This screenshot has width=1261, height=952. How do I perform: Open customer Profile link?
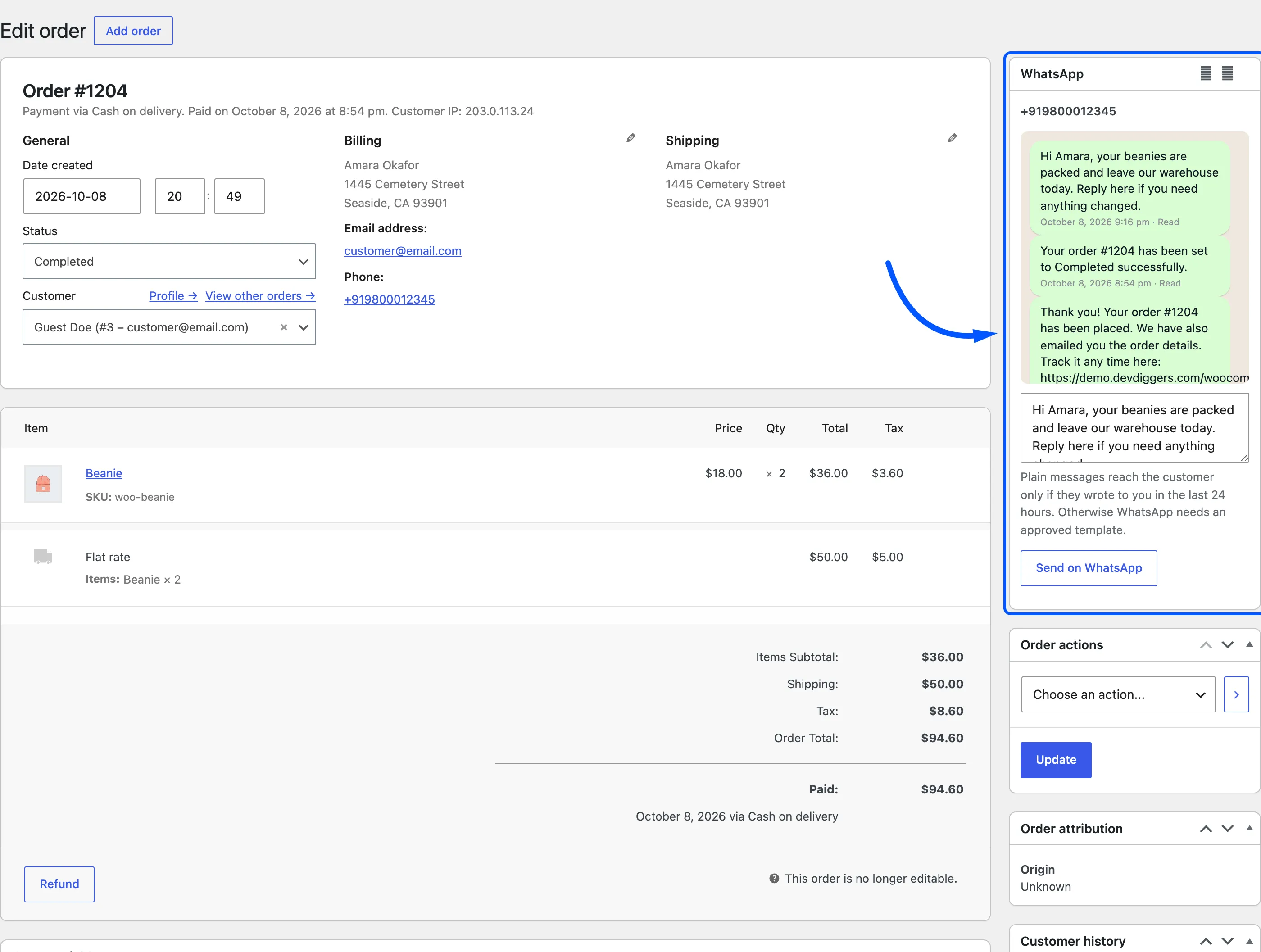(173, 296)
